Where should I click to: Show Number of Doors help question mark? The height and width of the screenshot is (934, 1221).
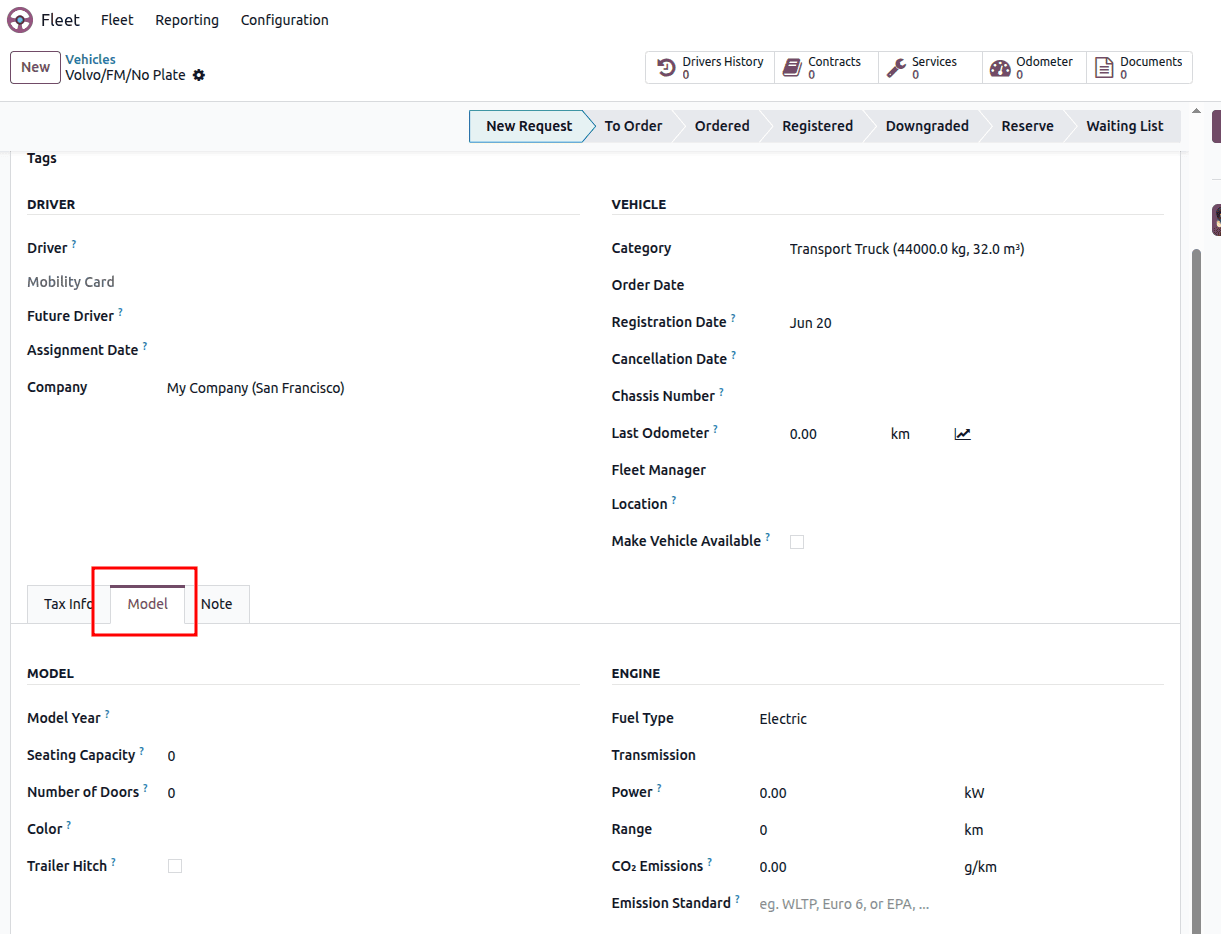[146, 788]
